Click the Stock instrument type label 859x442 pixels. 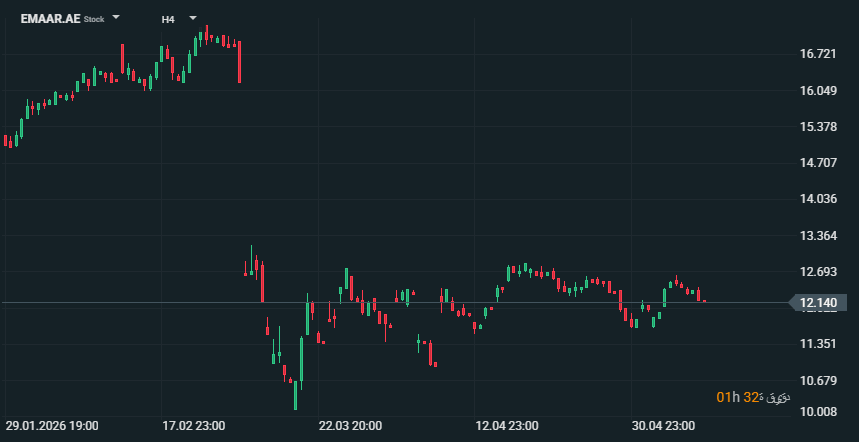(94, 19)
